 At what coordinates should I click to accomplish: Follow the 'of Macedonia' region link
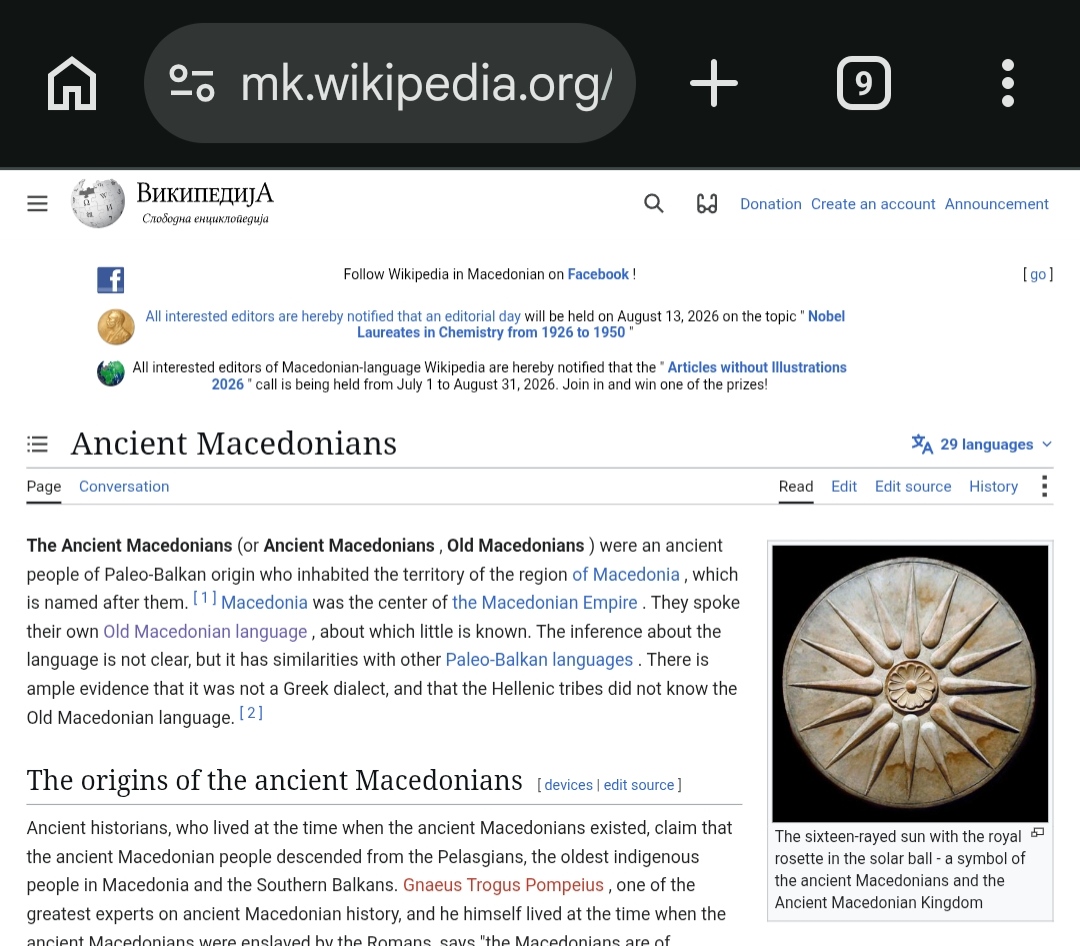tap(625, 574)
